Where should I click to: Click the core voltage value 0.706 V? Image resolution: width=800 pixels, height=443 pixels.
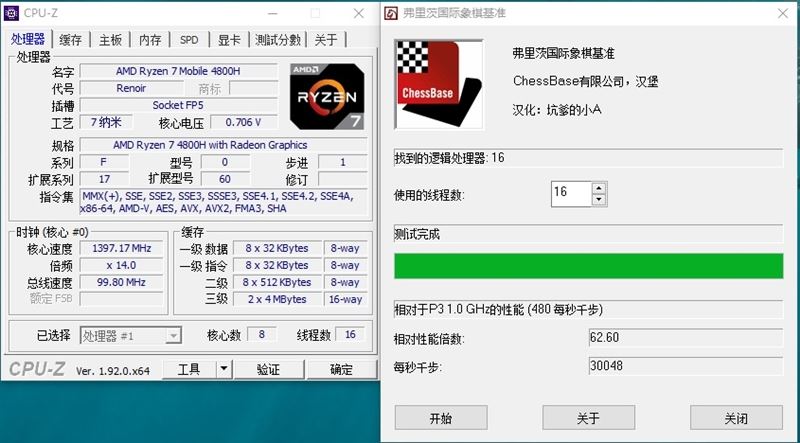pos(244,122)
